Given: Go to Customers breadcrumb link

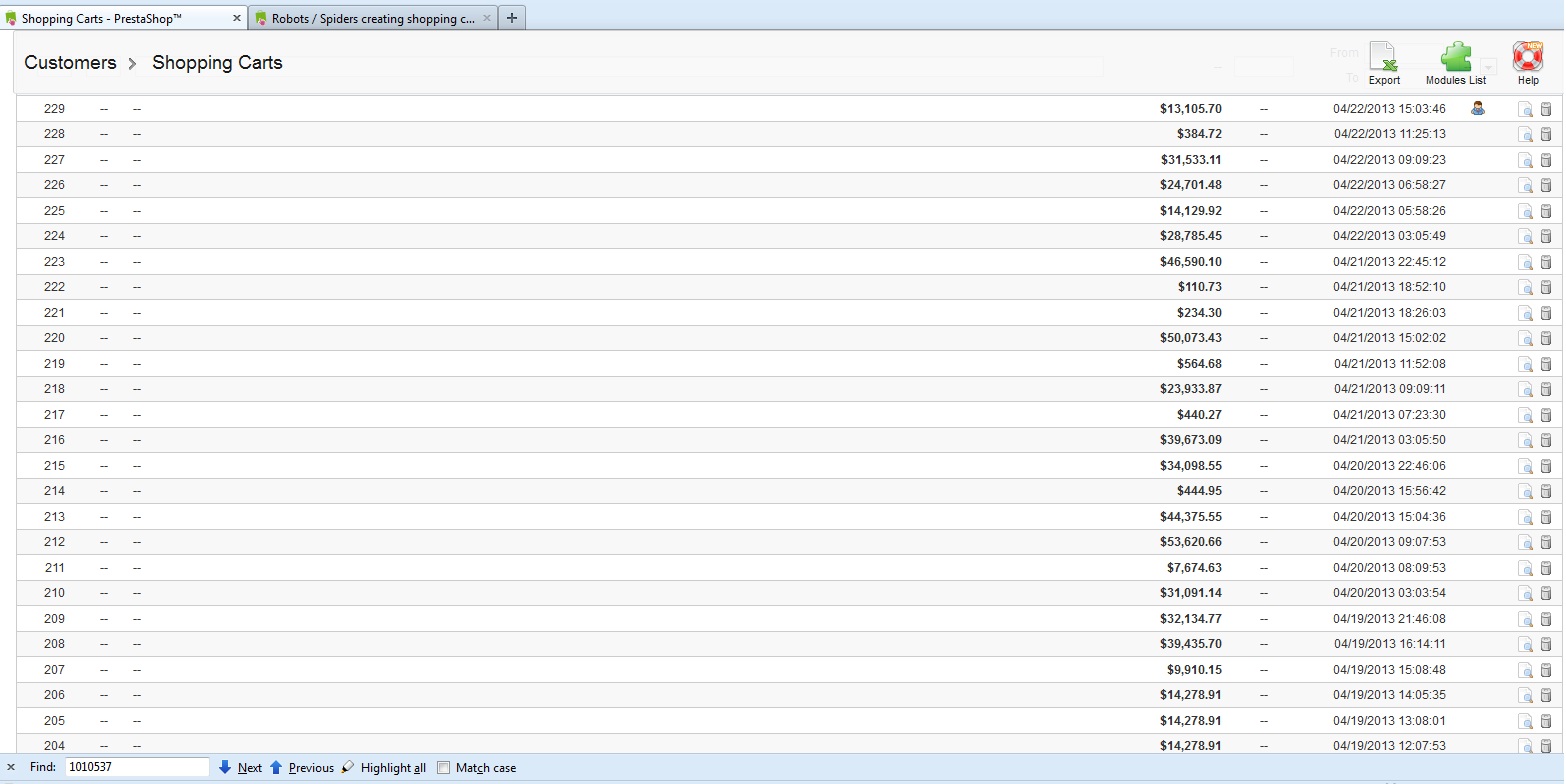Looking at the screenshot, I should tap(70, 62).
